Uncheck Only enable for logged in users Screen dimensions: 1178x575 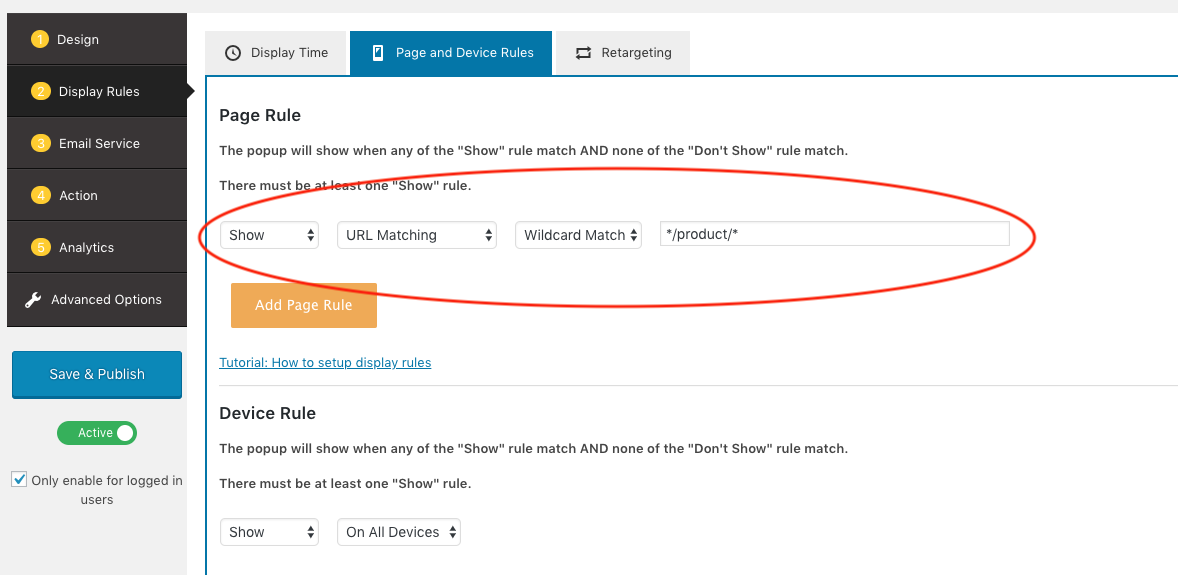19,480
